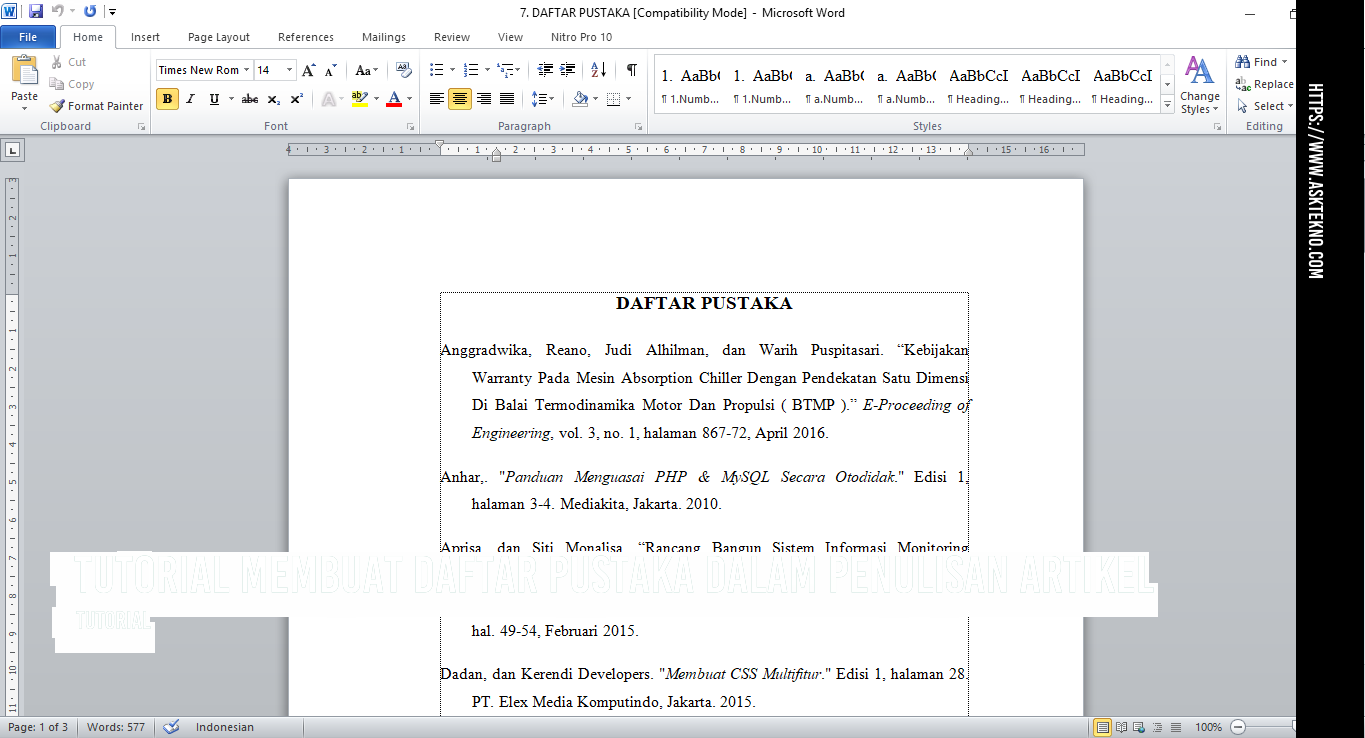Click the Indonesian language indicator

tap(225, 727)
